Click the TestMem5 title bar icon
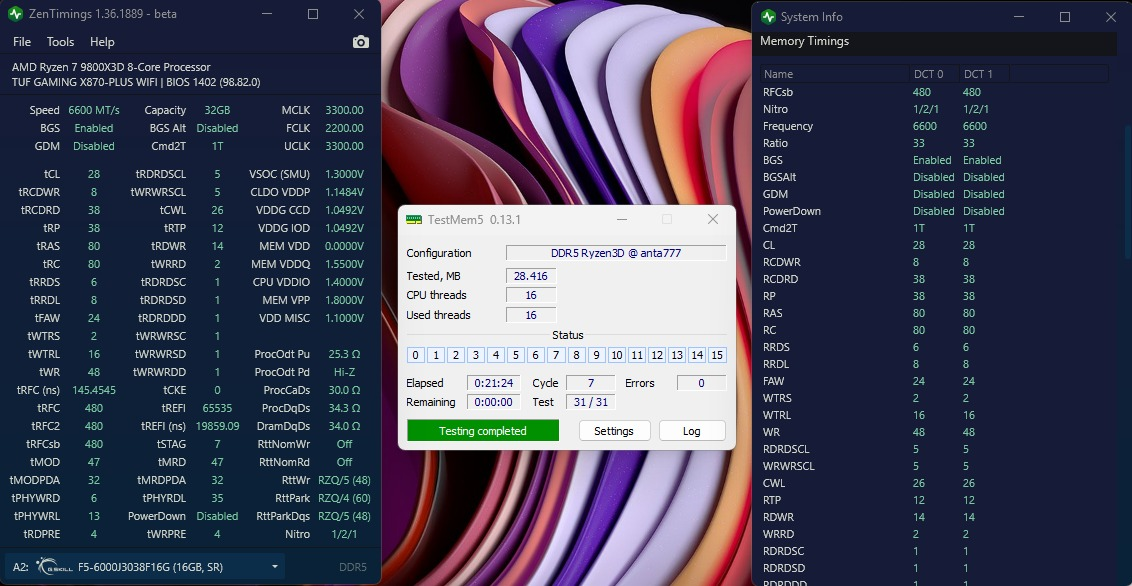 pos(414,219)
